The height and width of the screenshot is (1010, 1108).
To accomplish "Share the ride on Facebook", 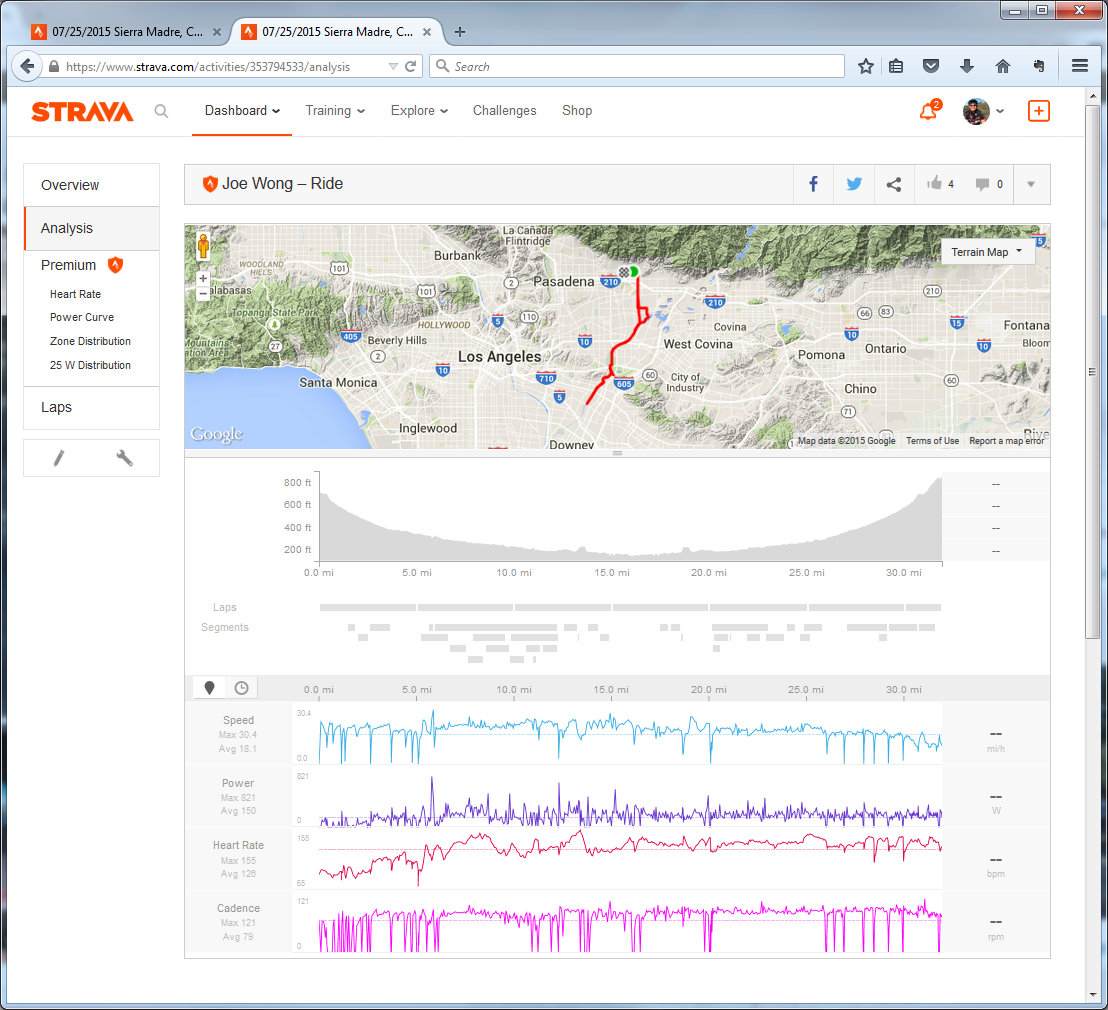I will click(813, 184).
